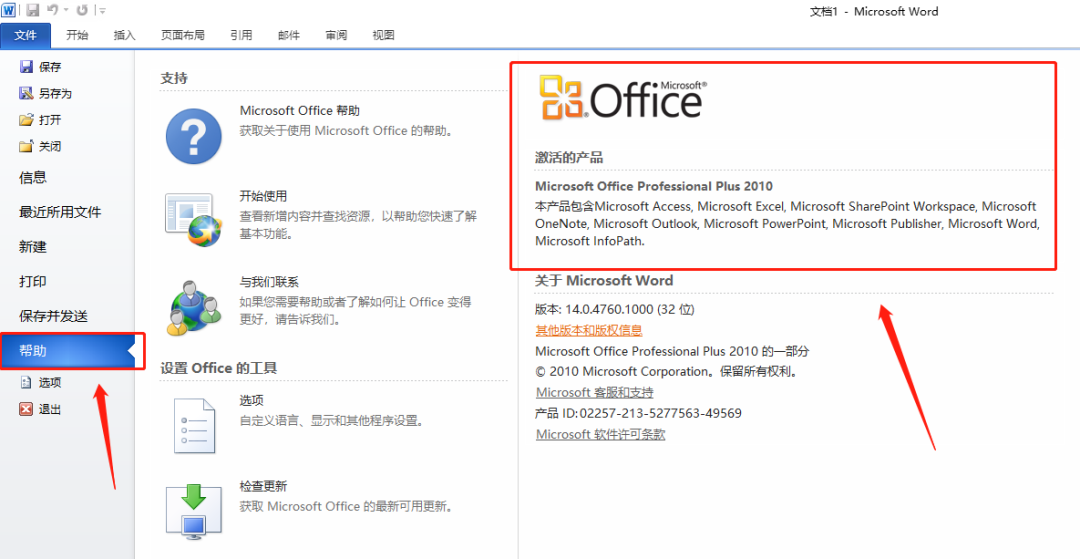Click the Microsoft Office 帮助 question mark icon
Image resolution: width=1080 pixels, height=559 pixels.
(x=192, y=136)
